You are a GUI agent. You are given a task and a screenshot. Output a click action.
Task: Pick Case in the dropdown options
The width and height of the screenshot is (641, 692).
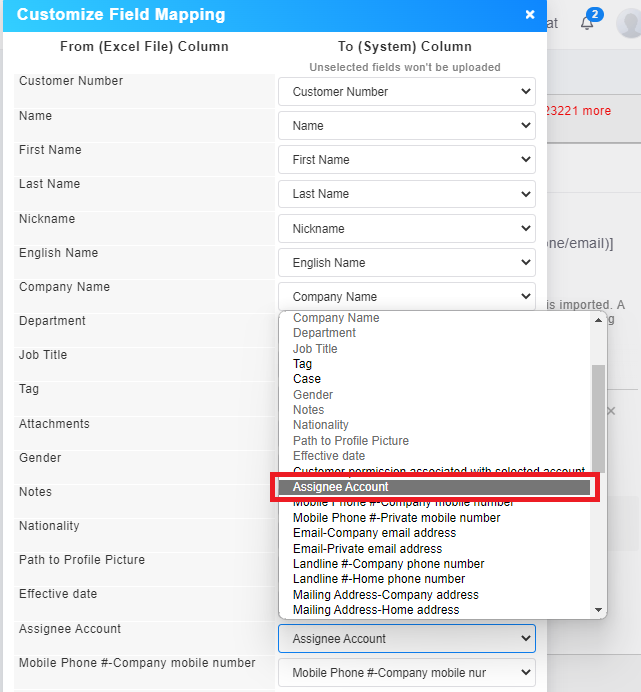point(307,379)
